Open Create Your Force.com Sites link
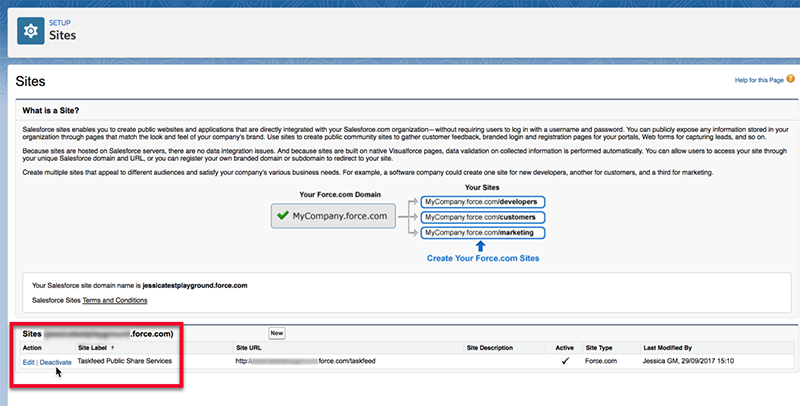The width and height of the screenshot is (800, 410). pyautogui.click(x=483, y=258)
